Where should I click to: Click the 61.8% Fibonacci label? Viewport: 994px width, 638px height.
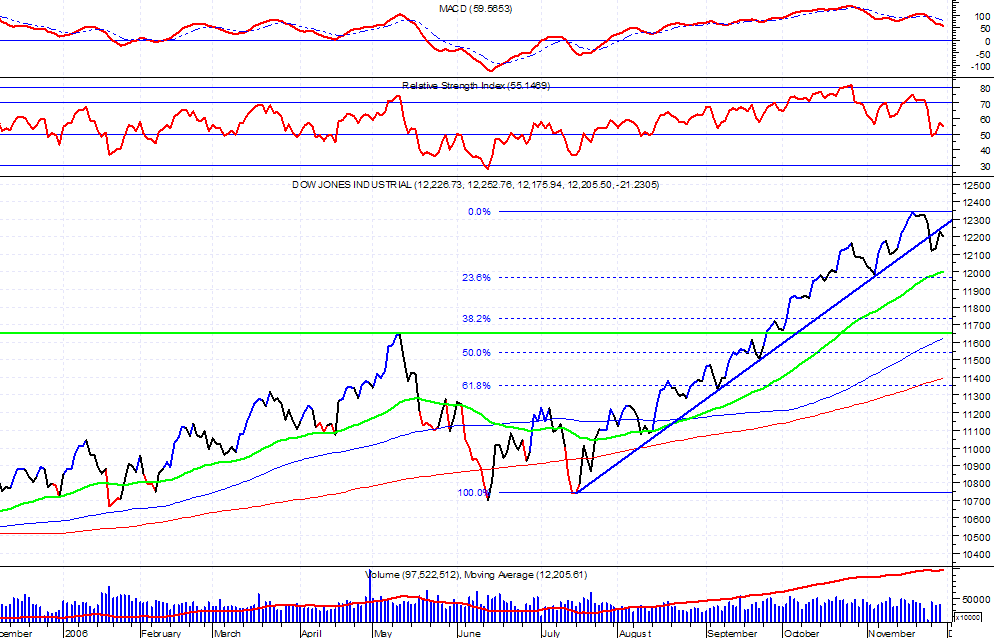[476, 386]
